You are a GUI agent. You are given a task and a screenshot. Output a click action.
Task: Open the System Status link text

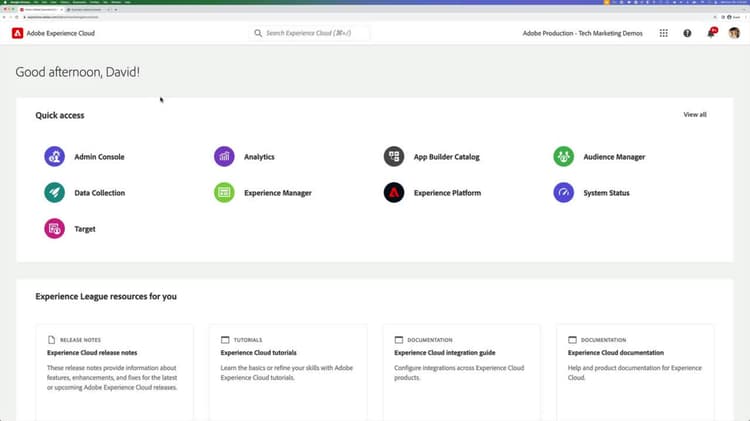click(607, 192)
